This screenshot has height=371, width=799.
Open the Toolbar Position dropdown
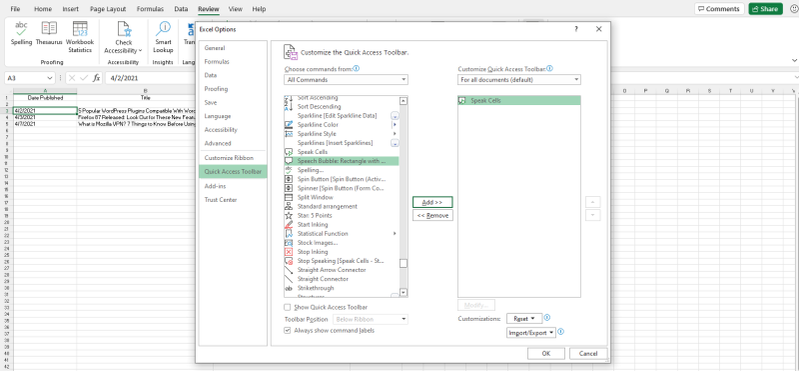[370, 320]
